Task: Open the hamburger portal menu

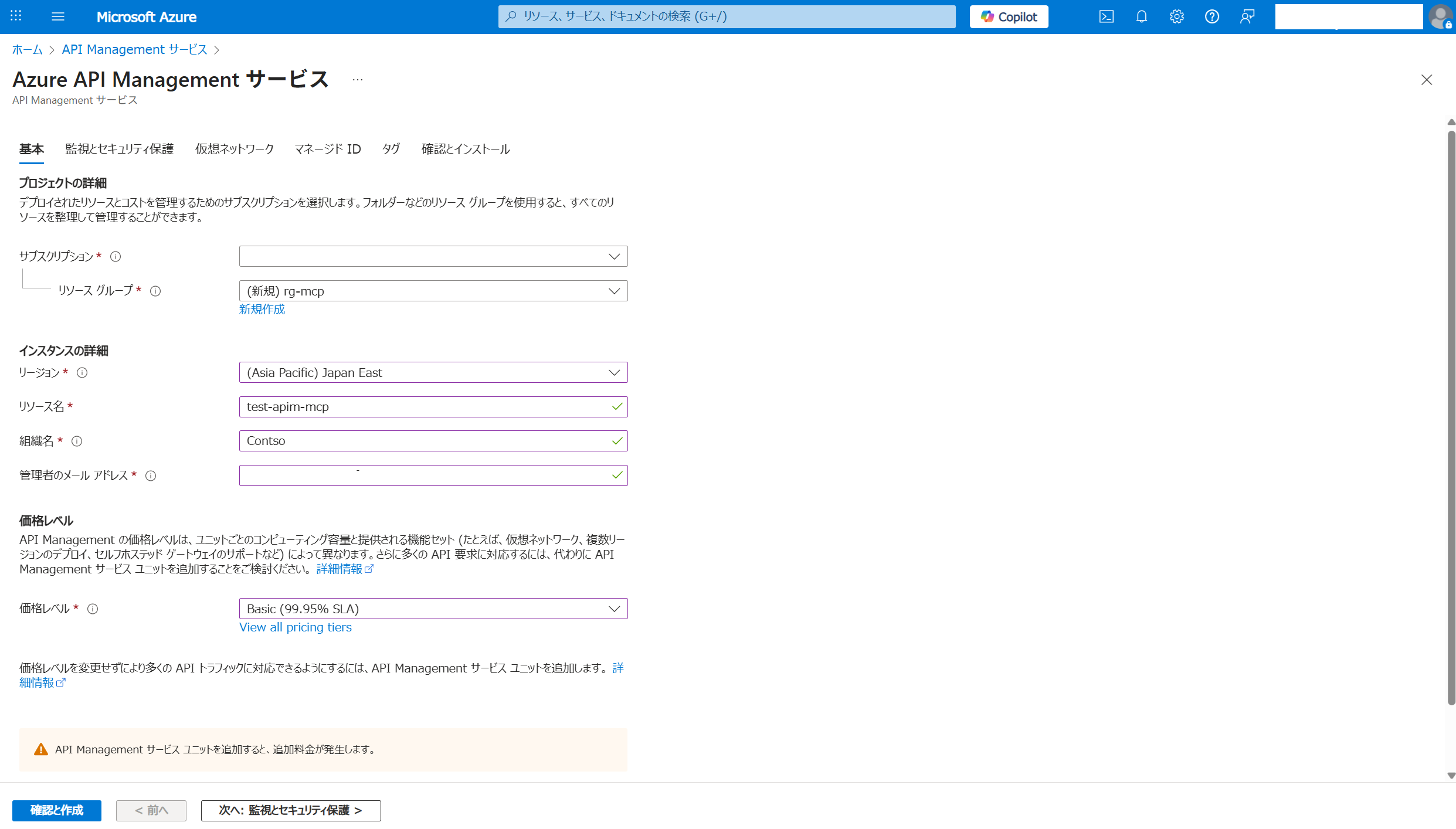Action: (58, 16)
